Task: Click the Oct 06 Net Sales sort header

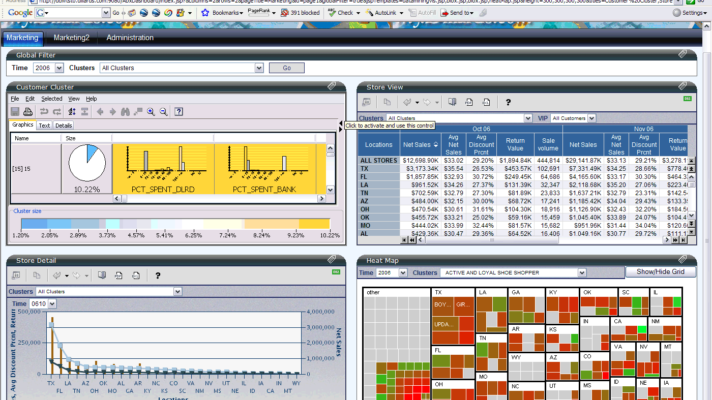Action: click(x=420, y=145)
